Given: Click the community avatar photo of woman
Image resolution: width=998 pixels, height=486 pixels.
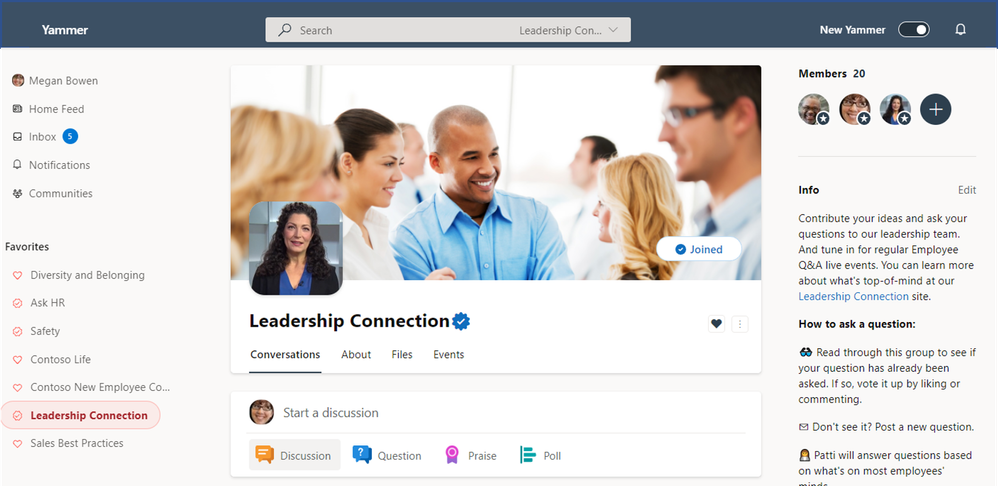Looking at the screenshot, I should pyautogui.click(x=295, y=248).
